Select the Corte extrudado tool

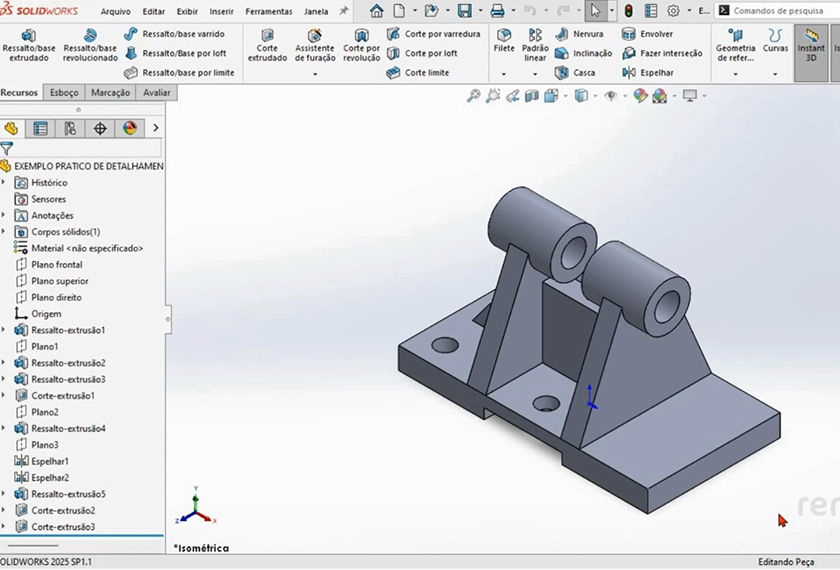[x=267, y=45]
